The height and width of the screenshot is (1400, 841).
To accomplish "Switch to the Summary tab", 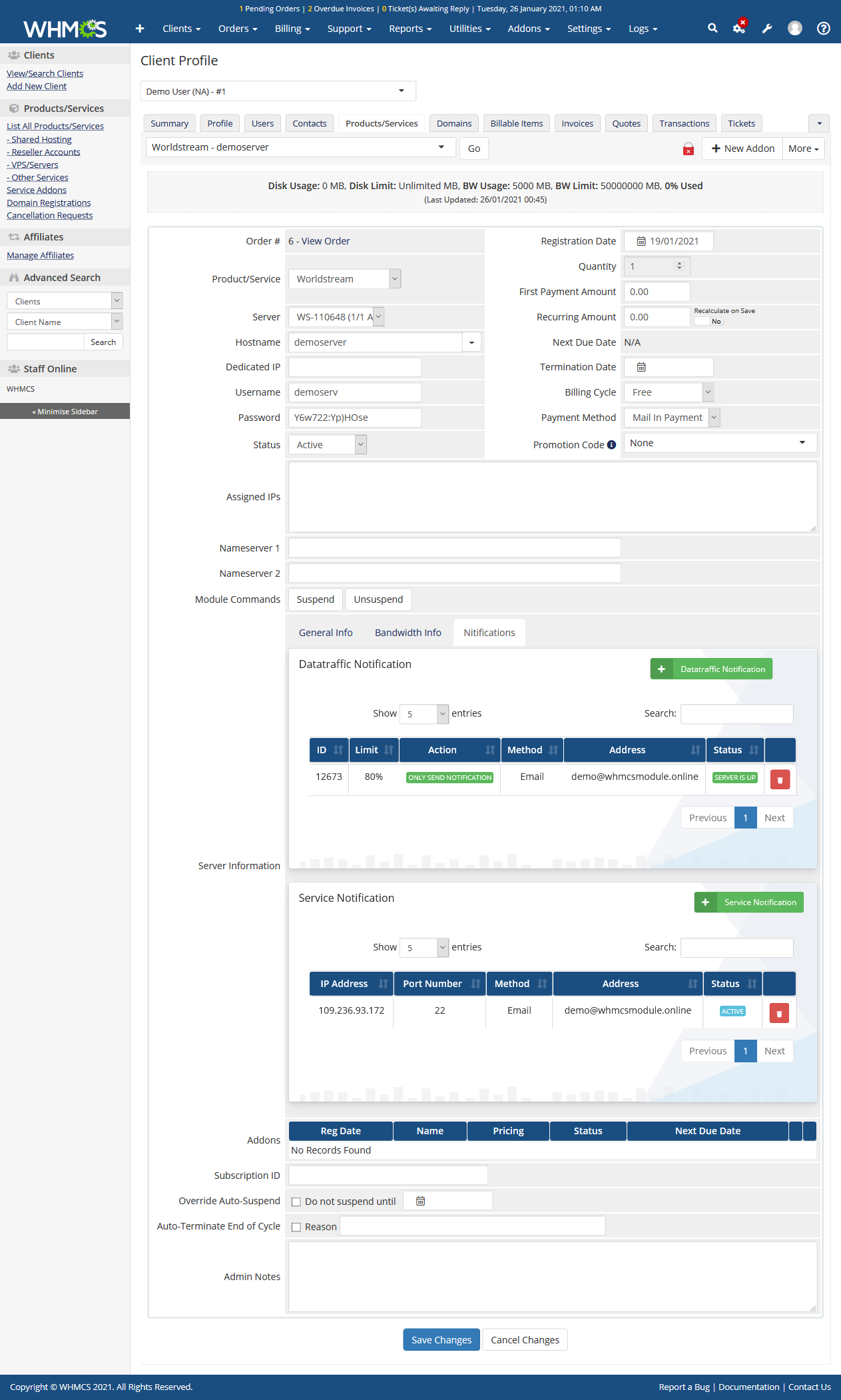I will point(169,123).
